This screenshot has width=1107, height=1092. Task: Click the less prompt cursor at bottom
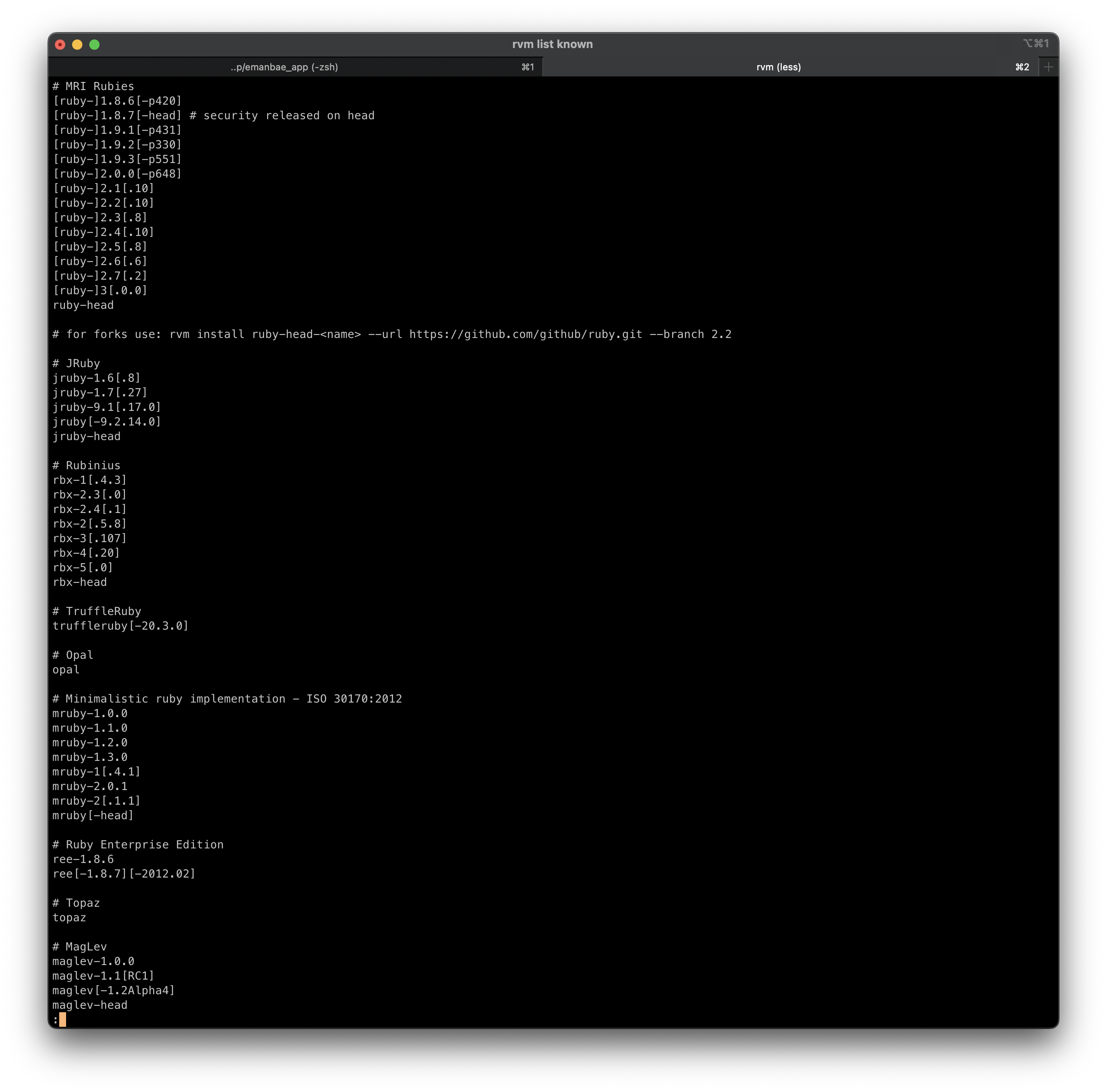[x=63, y=1020]
